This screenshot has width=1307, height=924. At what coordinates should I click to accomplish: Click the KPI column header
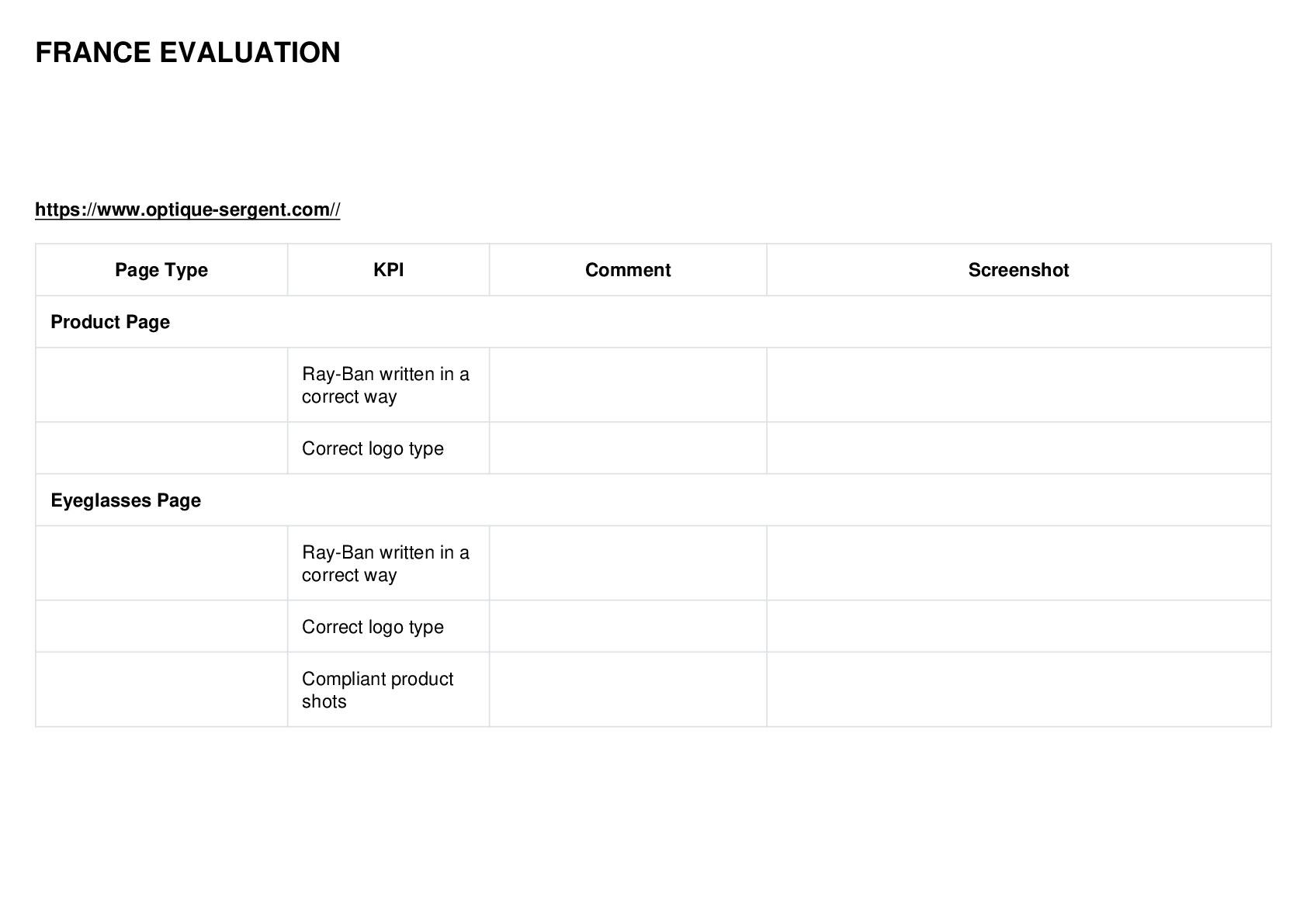[x=388, y=270]
